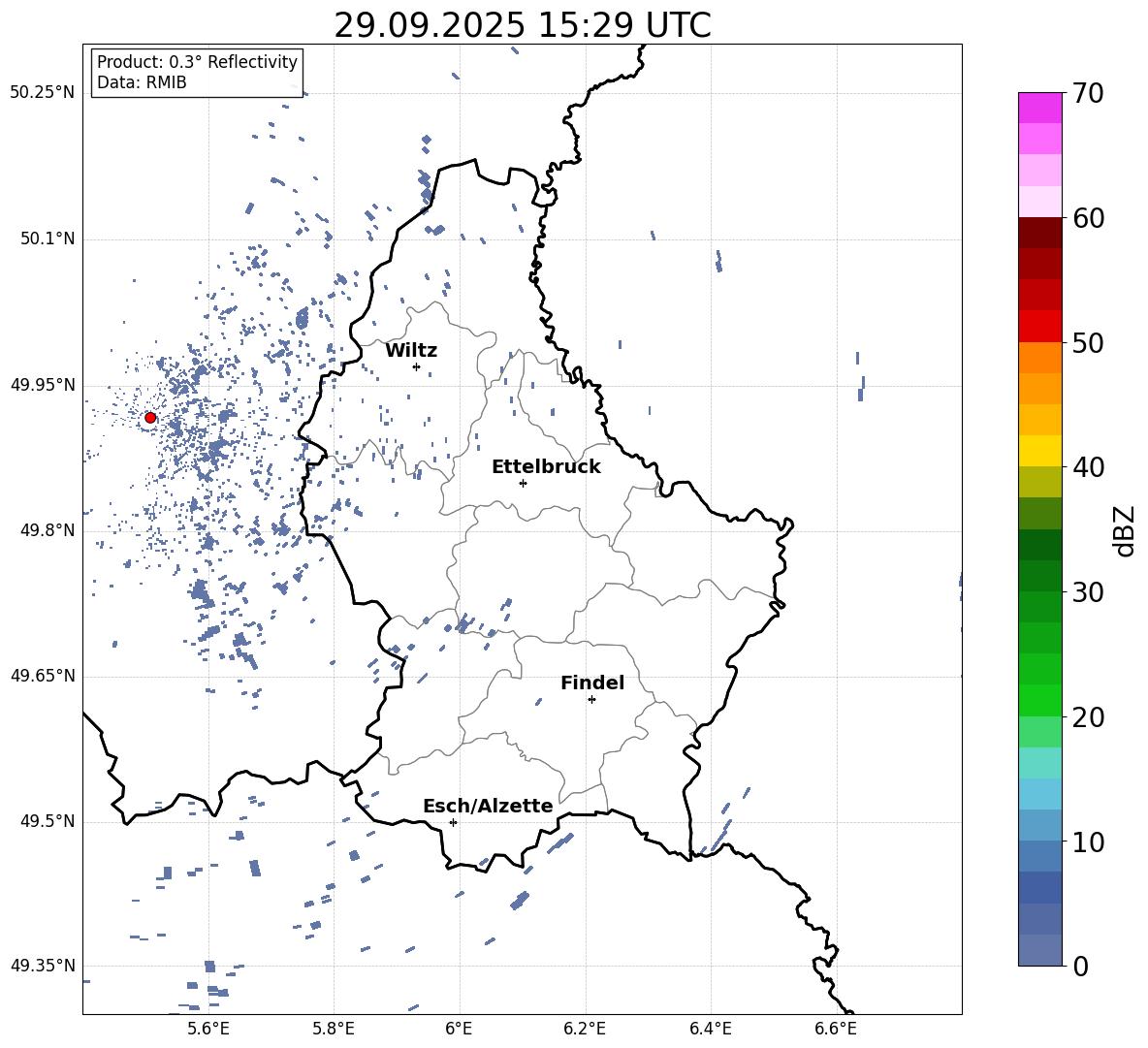Click the orange colorbar segment below 50

[1039, 358]
